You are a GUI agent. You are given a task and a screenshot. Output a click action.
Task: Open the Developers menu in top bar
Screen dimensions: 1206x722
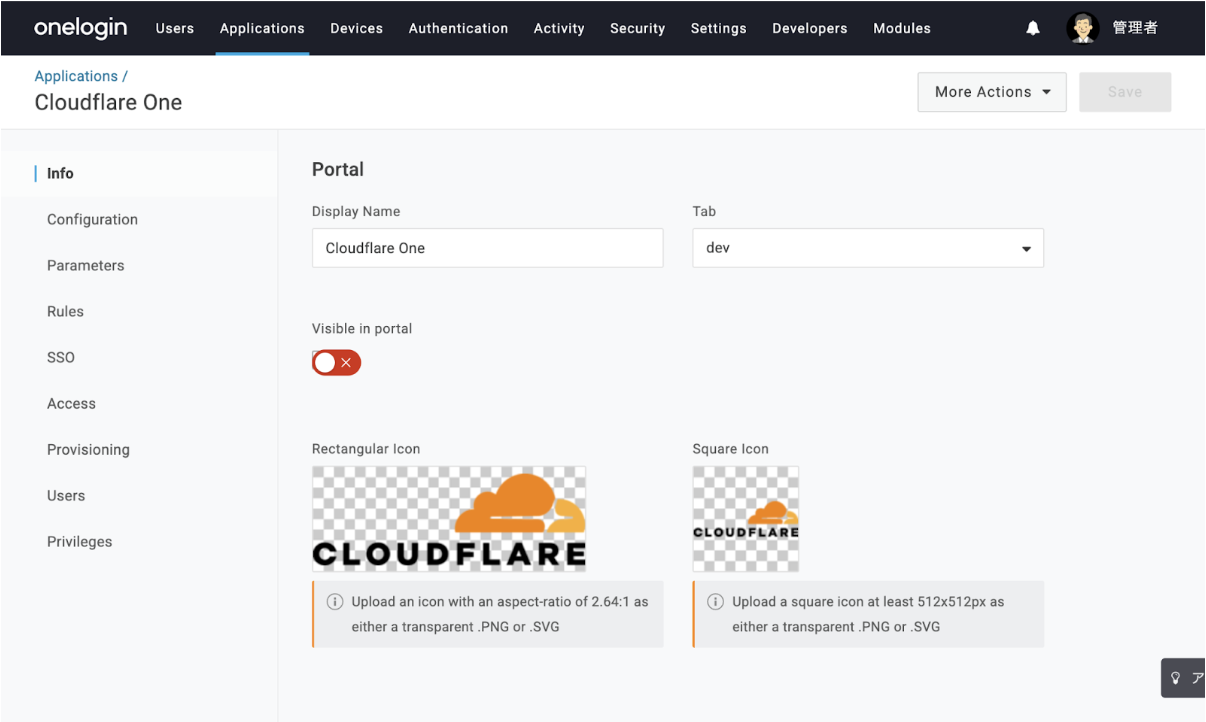click(809, 28)
